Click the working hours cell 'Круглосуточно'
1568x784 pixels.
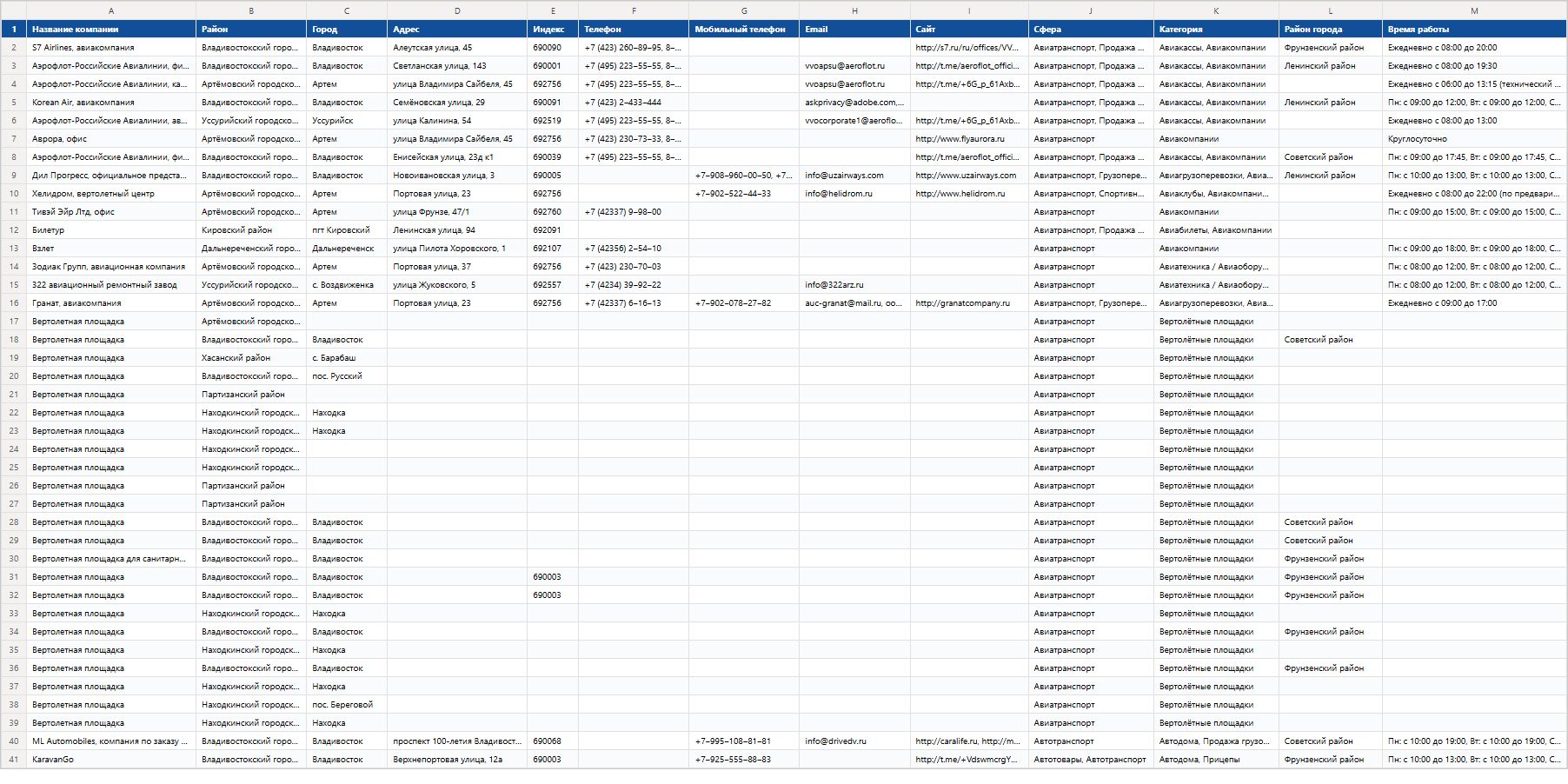pos(1474,139)
